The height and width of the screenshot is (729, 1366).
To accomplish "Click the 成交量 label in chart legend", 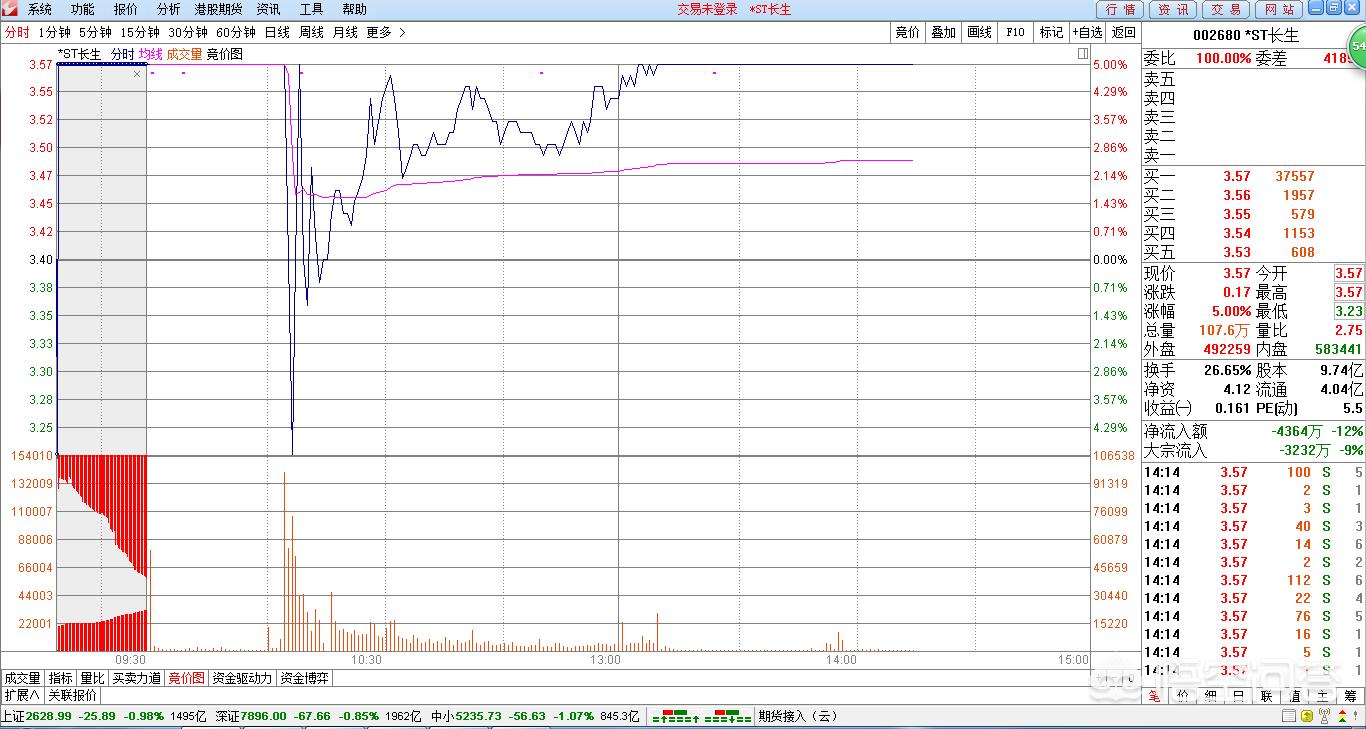I will pos(184,54).
